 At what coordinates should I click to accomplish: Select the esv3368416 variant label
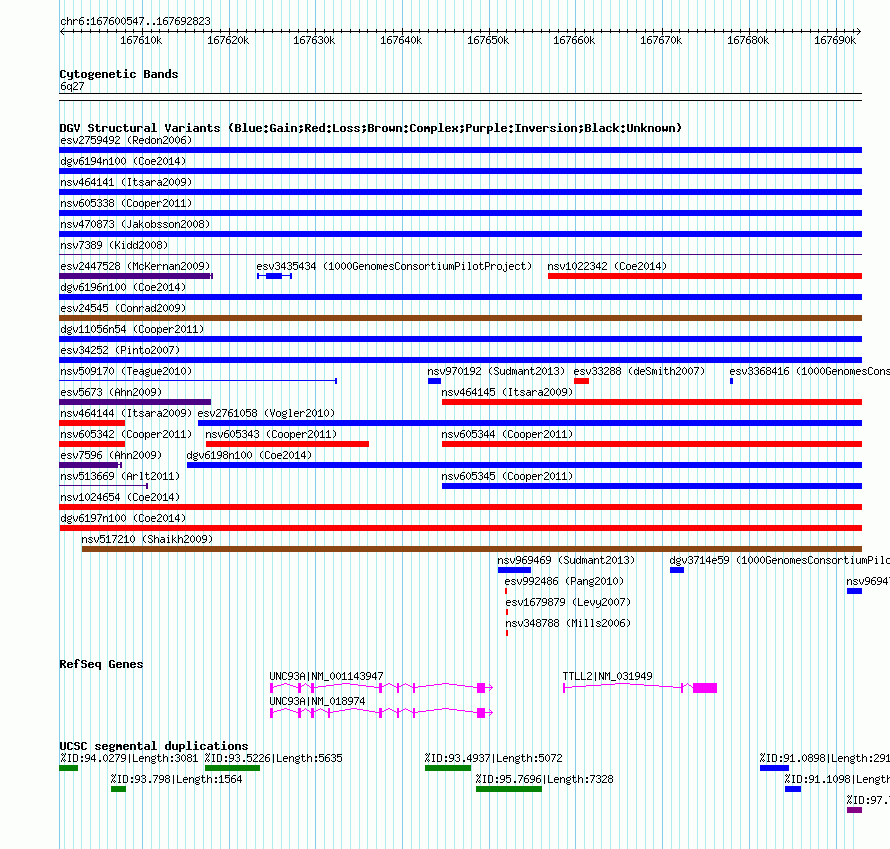click(809, 371)
